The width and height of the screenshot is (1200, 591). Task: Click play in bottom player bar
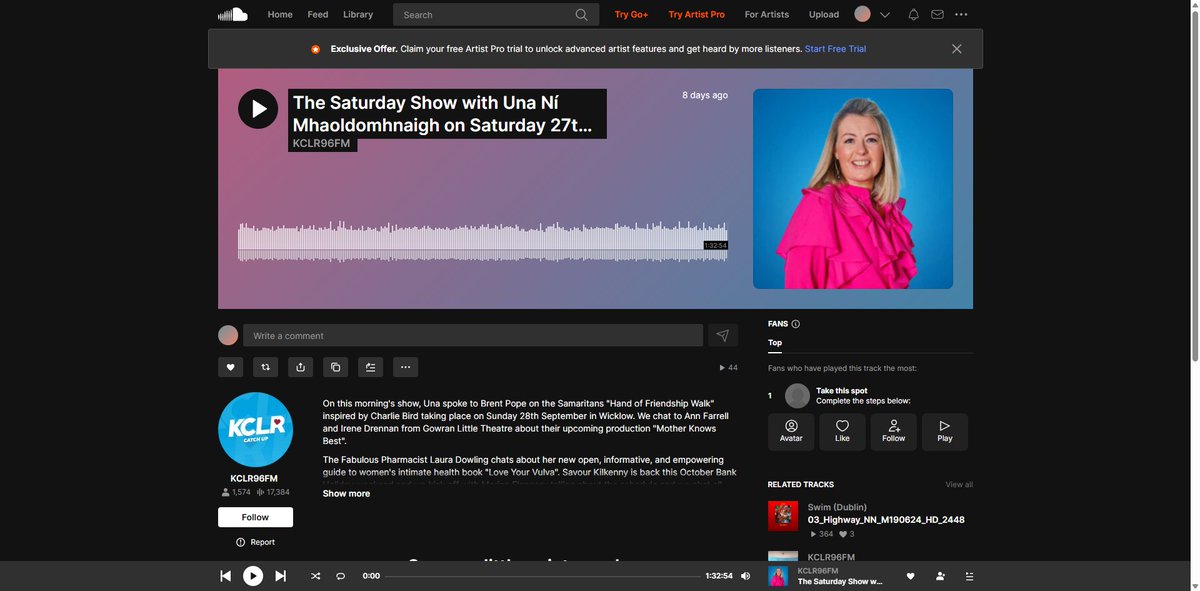[253, 576]
